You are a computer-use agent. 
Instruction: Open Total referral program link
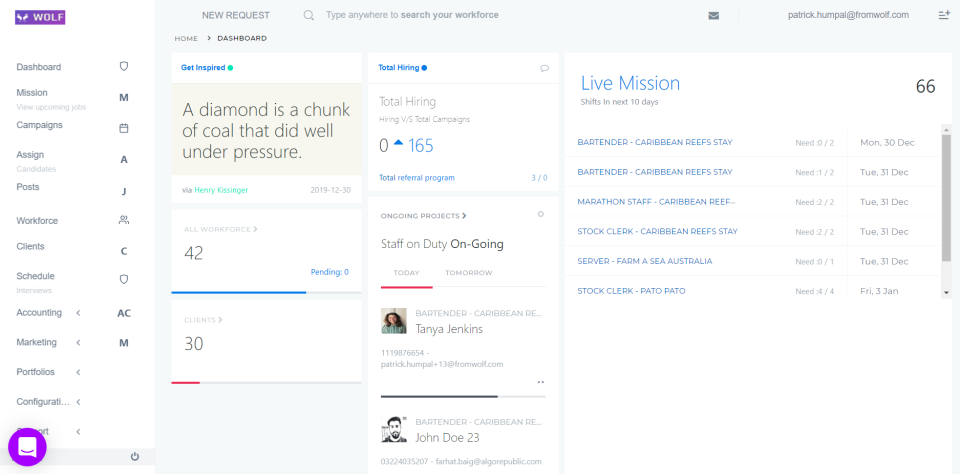pyautogui.click(x=417, y=178)
